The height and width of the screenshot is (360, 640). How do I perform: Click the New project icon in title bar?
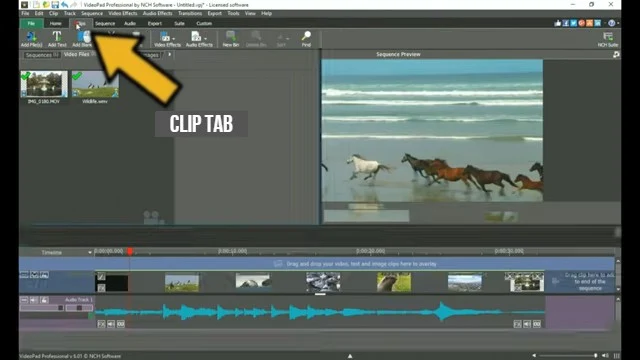36,4
